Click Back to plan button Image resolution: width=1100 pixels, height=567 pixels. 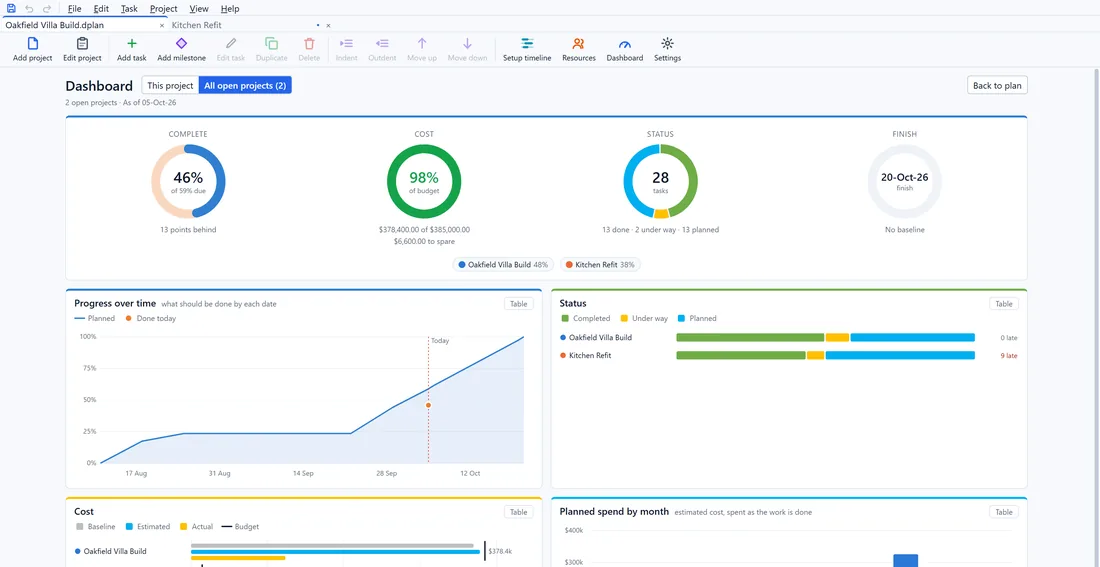click(x=997, y=86)
